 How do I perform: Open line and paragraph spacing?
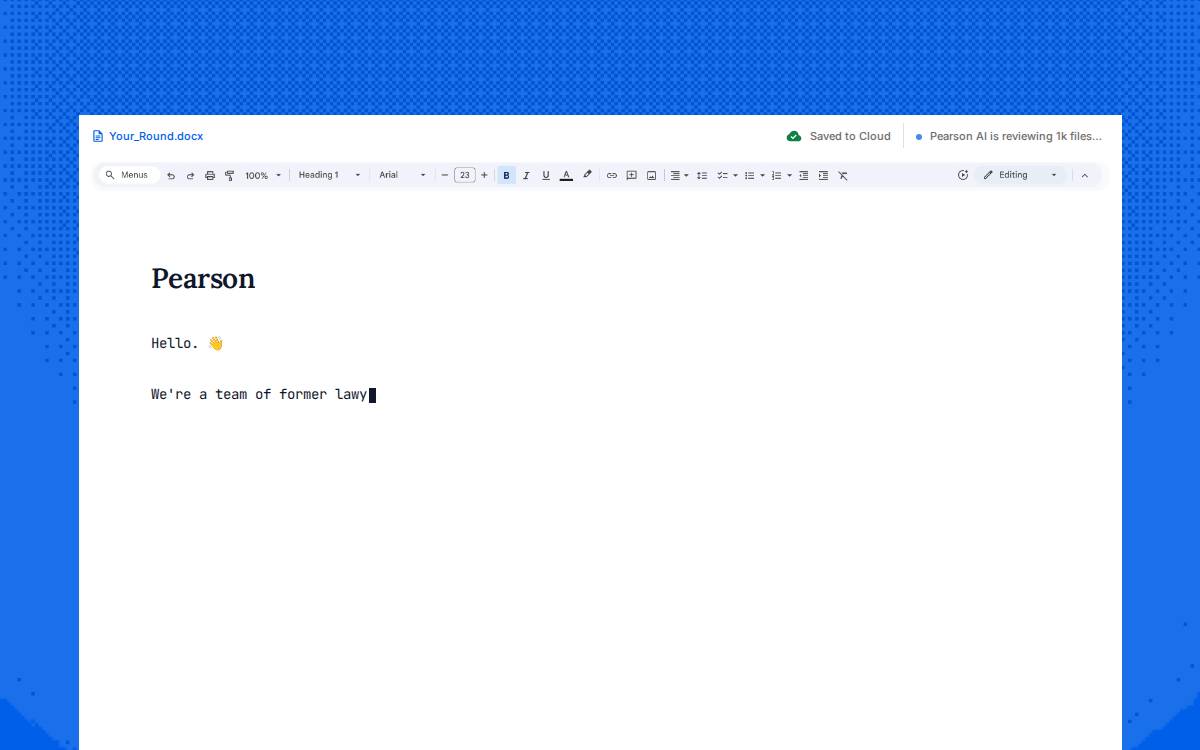click(702, 175)
